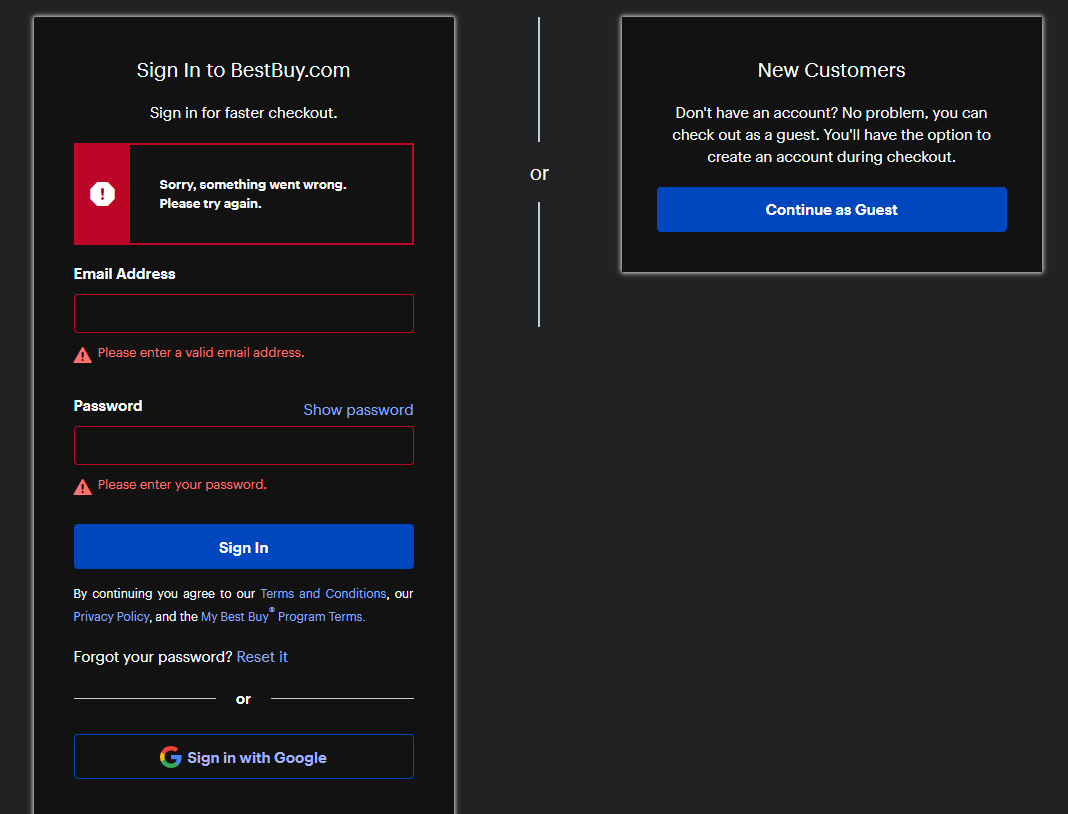Select 'Forgot your password?' text
1068x814 pixels.
[x=153, y=657]
